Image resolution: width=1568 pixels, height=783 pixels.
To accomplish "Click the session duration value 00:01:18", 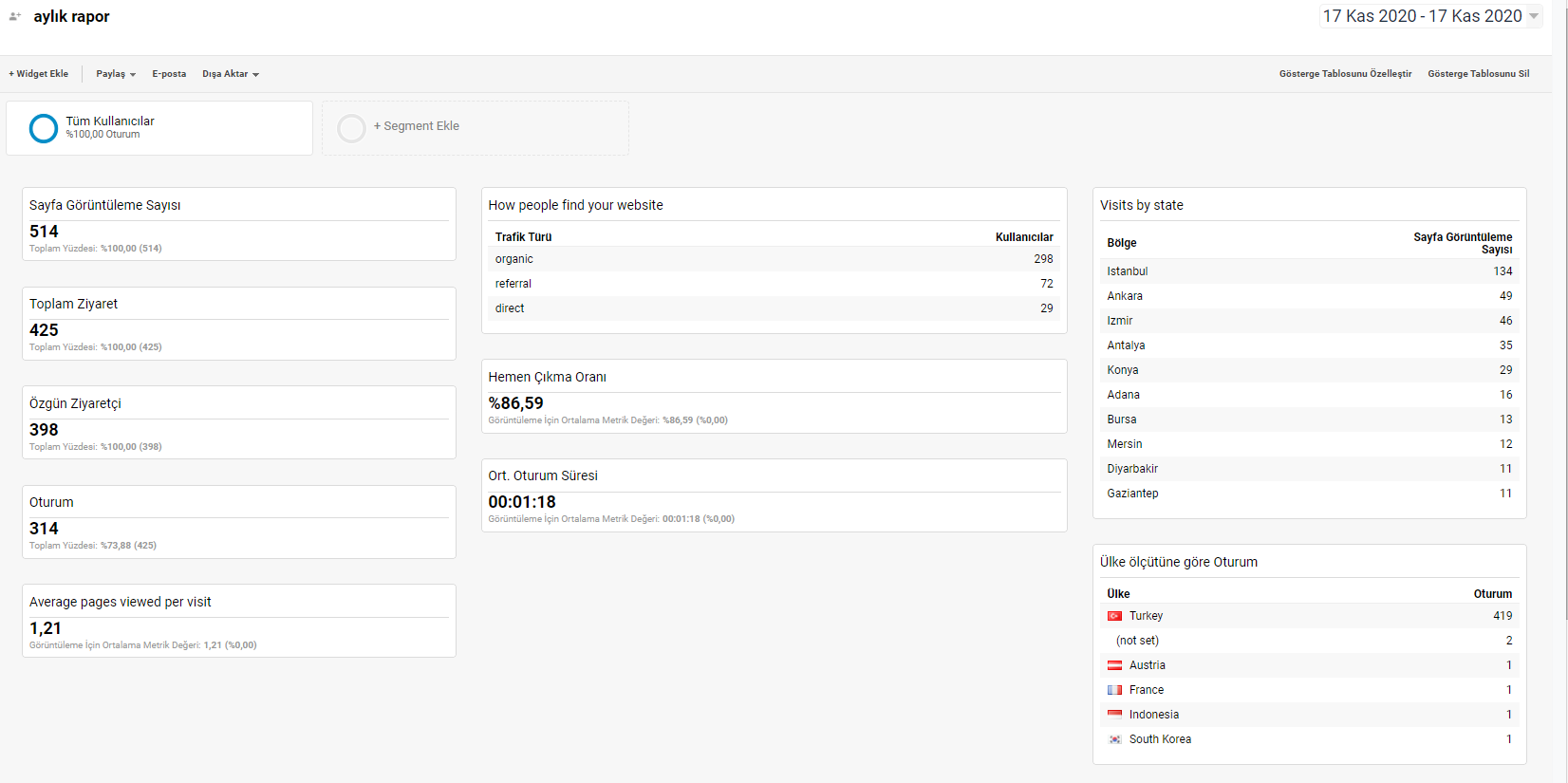I will pos(522,502).
